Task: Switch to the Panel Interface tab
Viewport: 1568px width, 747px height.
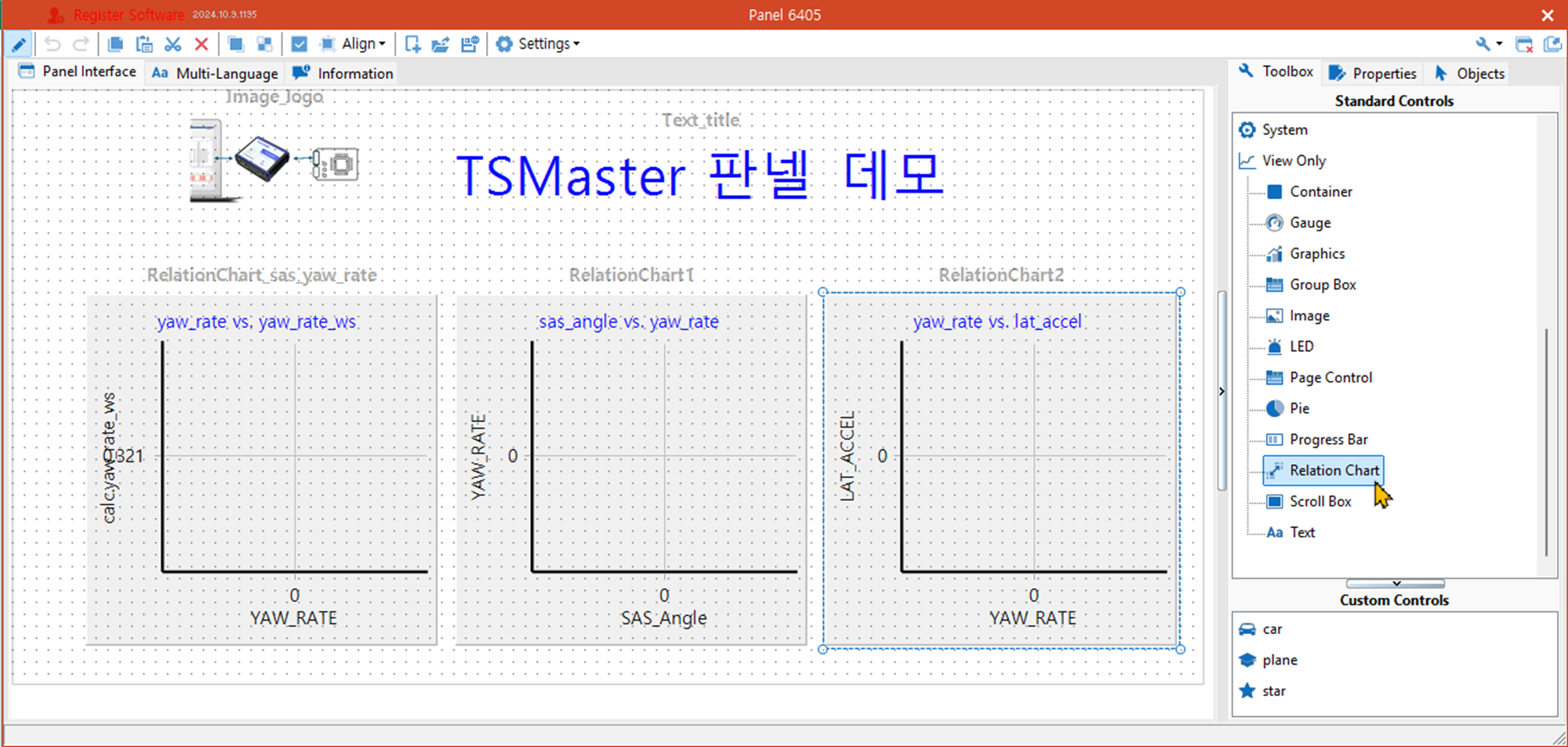Action: tap(78, 71)
